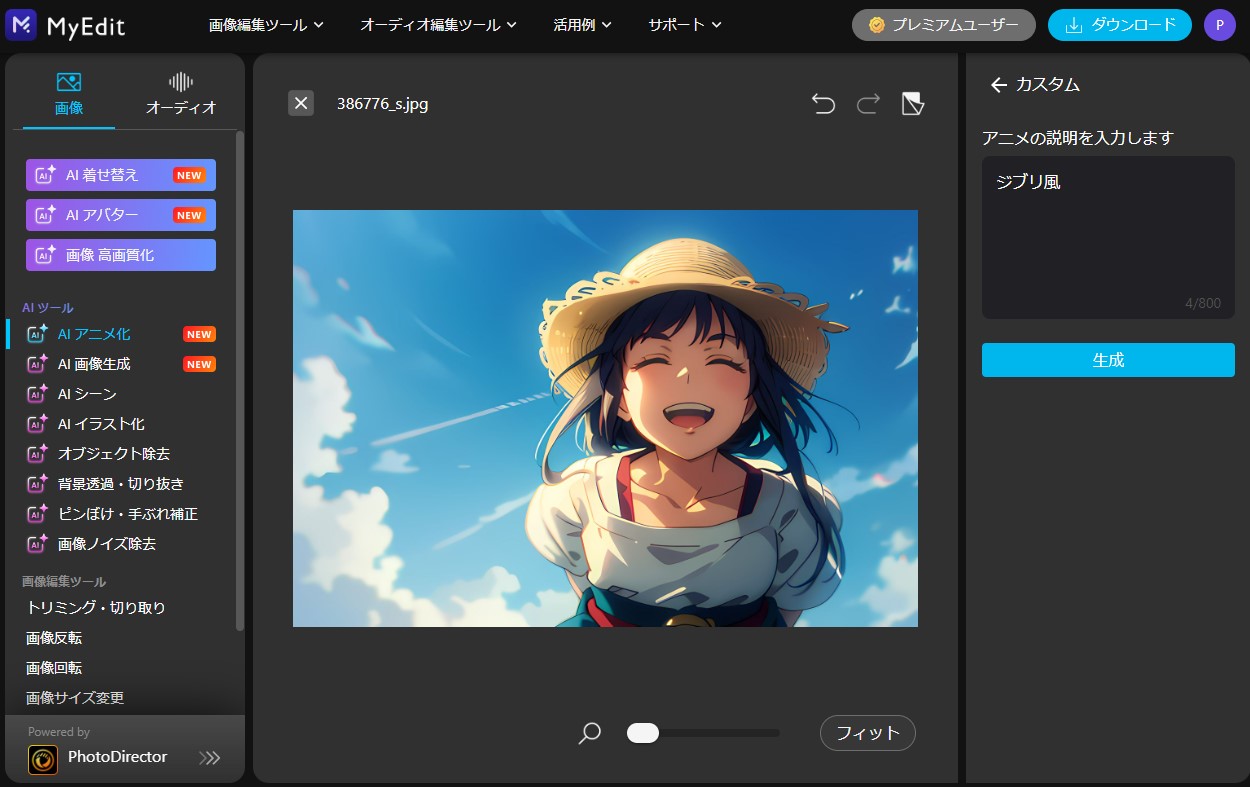Click the ダウンロード button
This screenshot has width=1250, height=787.
click(1120, 25)
